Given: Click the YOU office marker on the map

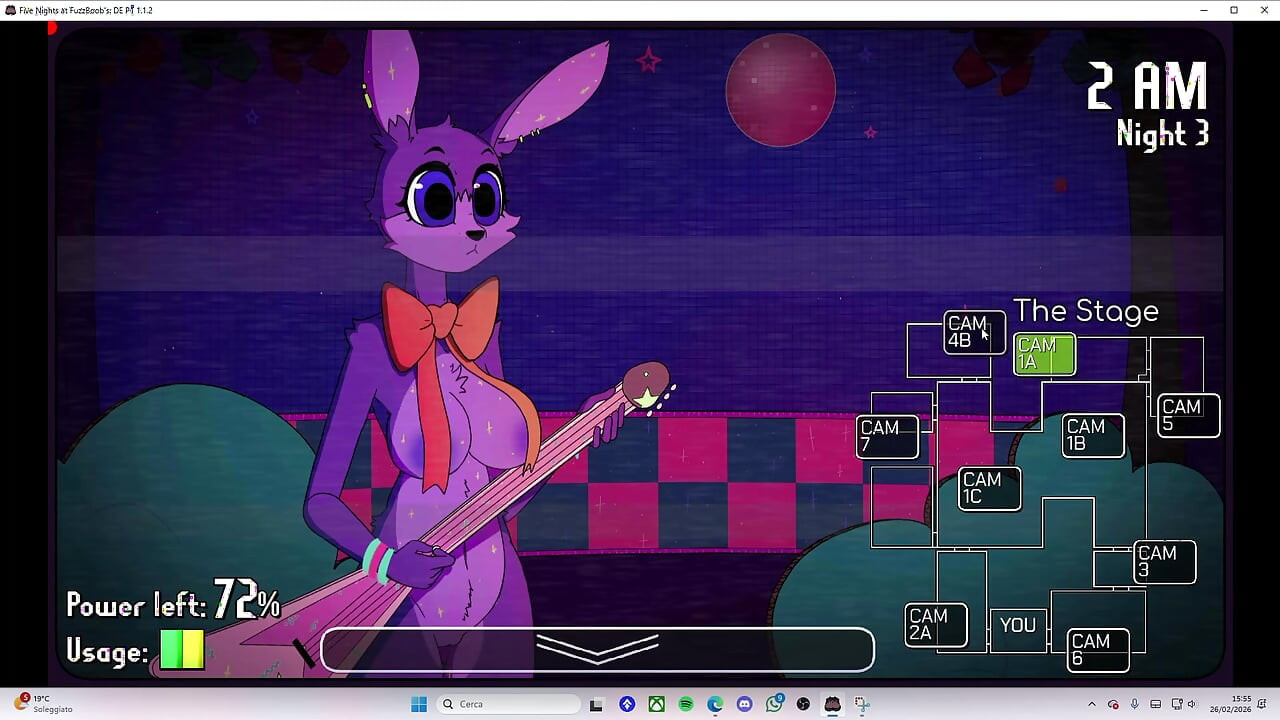Looking at the screenshot, I should pyautogui.click(x=1018, y=626).
